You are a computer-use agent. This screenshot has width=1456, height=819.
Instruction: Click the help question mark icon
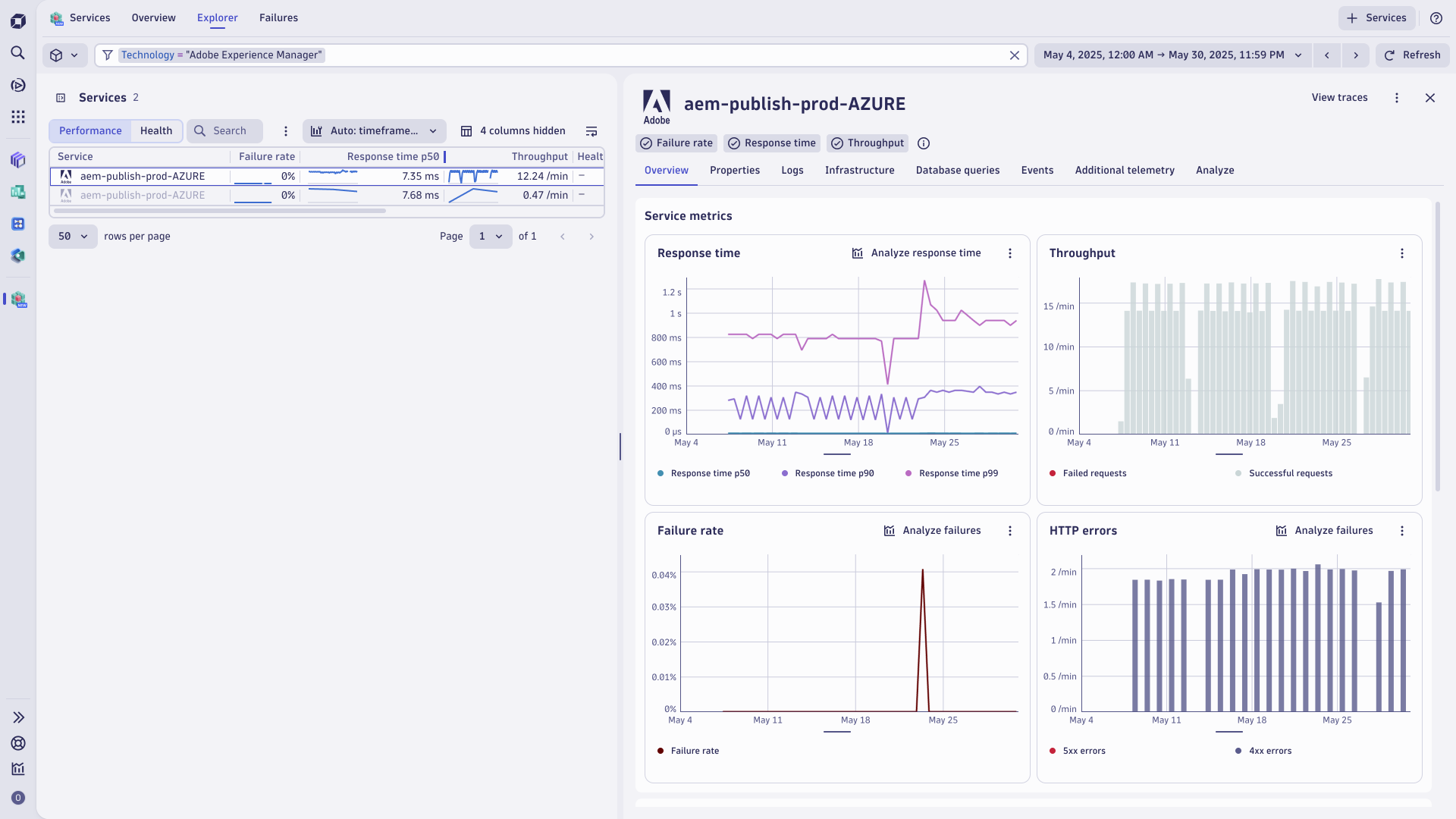(1436, 18)
